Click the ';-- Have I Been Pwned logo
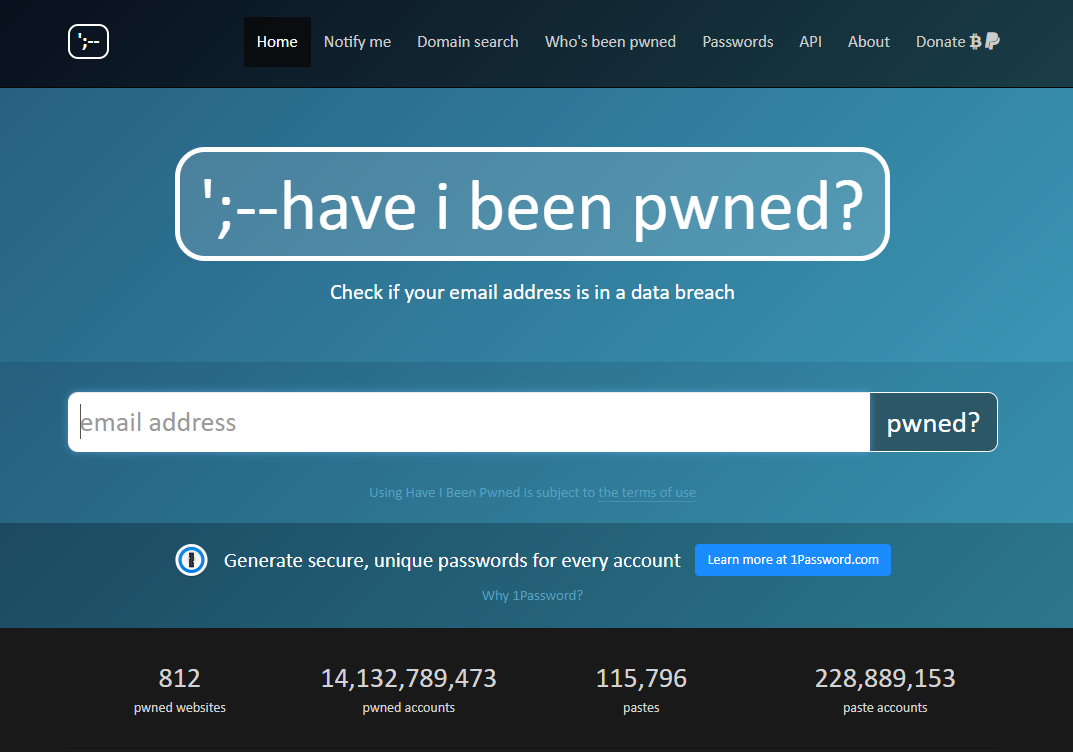The width and height of the screenshot is (1073, 752). (x=88, y=41)
